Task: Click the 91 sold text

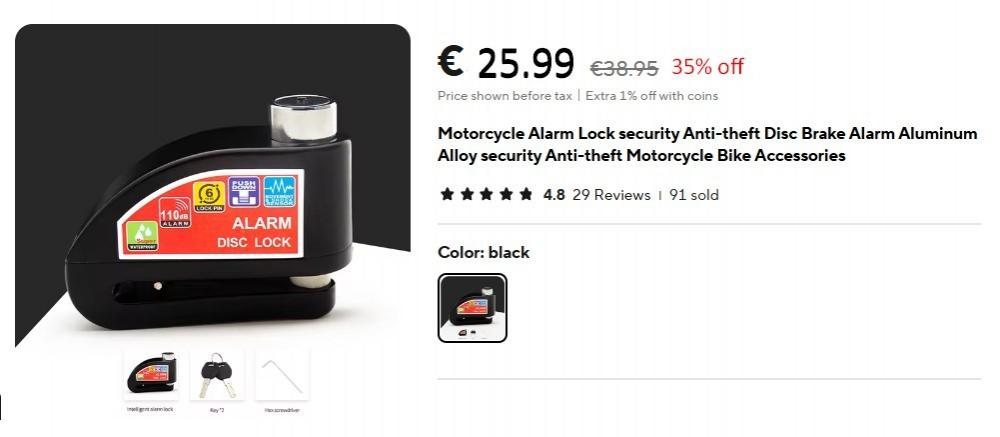Action: 694,195
